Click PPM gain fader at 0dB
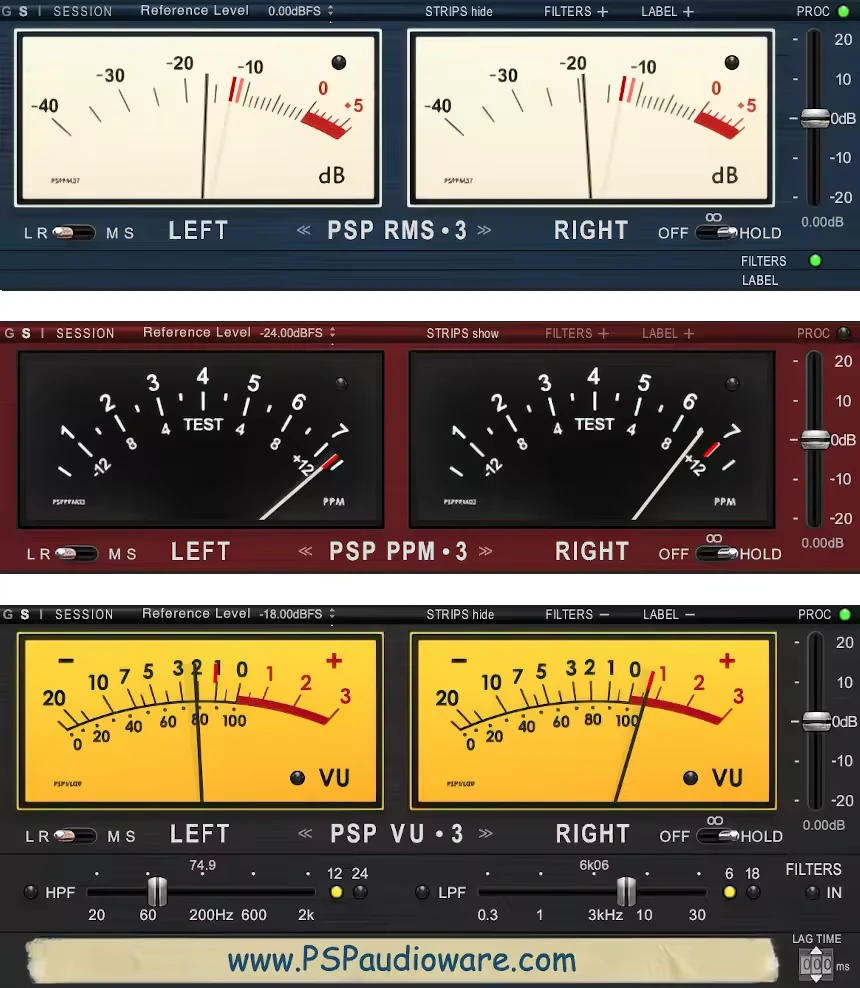The height and width of the screenshot is (988, 860). coord(815,439)
